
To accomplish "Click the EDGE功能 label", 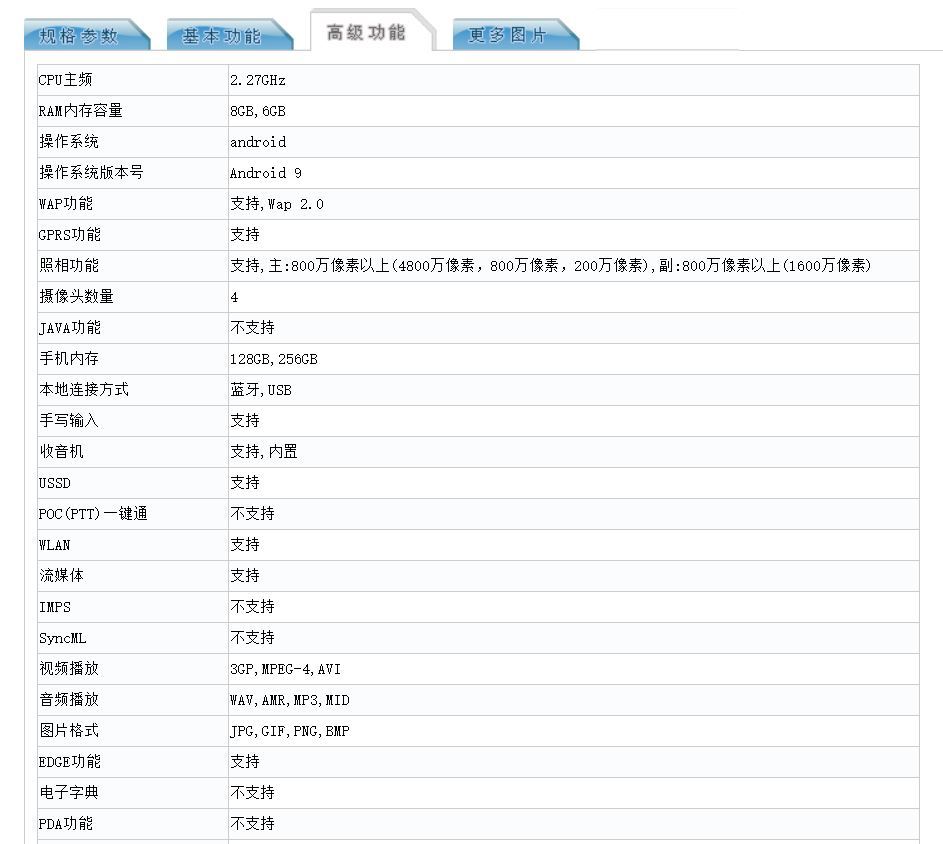I will click(69, 762).
